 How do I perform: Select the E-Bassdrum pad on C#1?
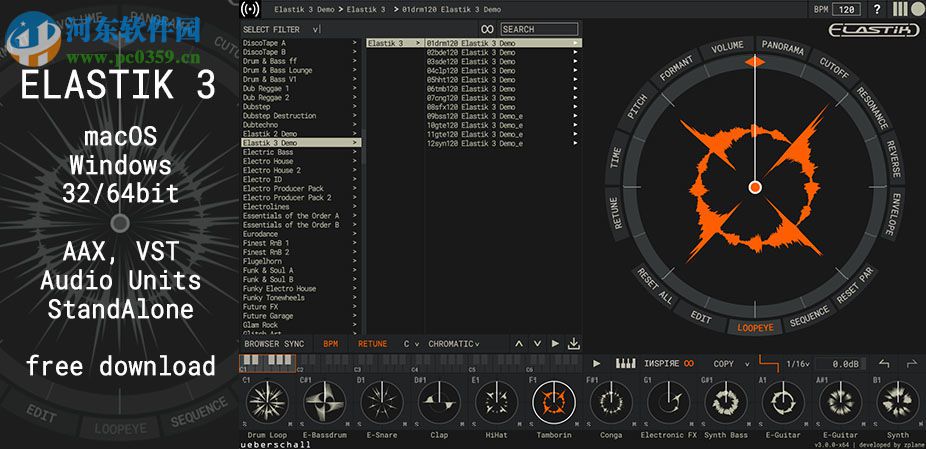point(324,402)
